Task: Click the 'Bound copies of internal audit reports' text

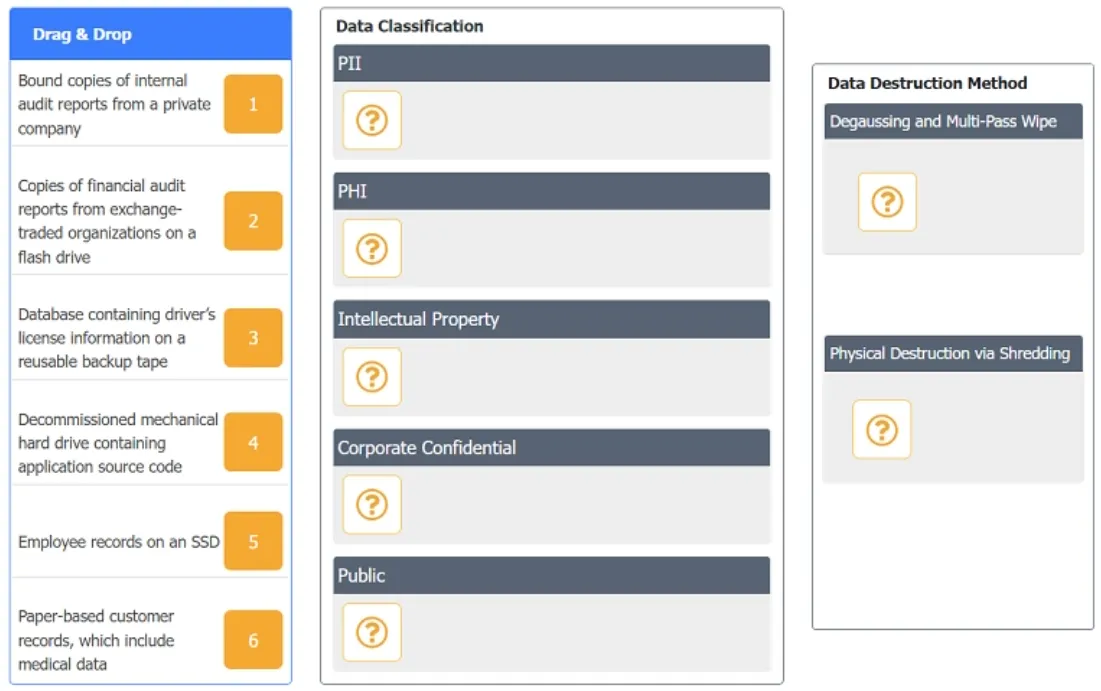Action: pyautogui.click(x=114, y=104)
